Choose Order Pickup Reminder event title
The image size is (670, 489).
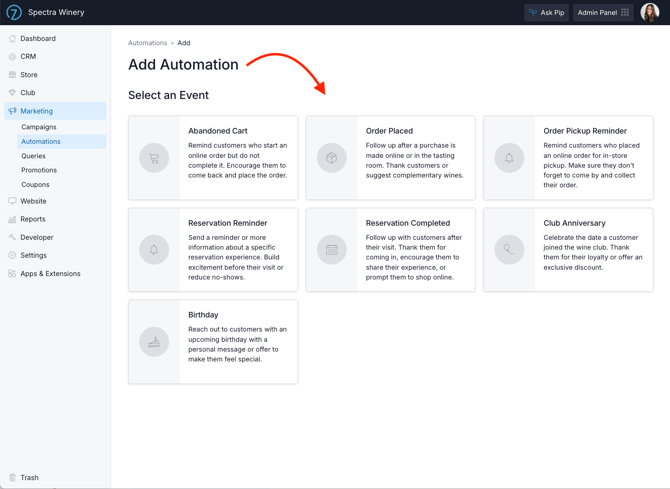point(585,131)
